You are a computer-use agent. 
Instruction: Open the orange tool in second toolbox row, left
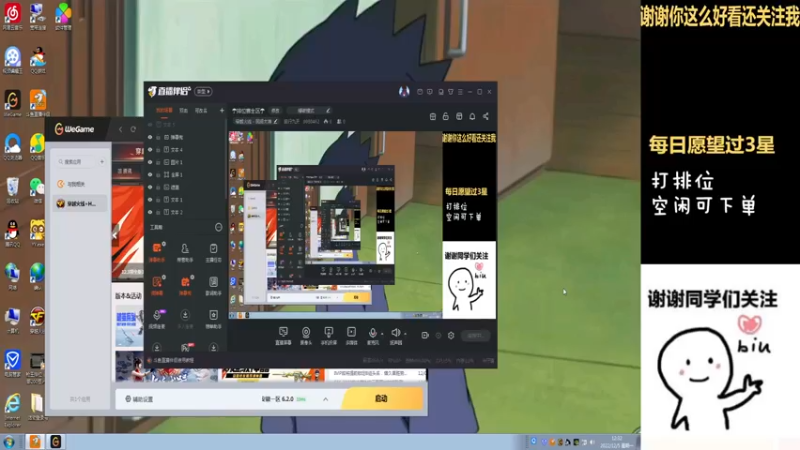pyautogui.click(x=157, y=286)
